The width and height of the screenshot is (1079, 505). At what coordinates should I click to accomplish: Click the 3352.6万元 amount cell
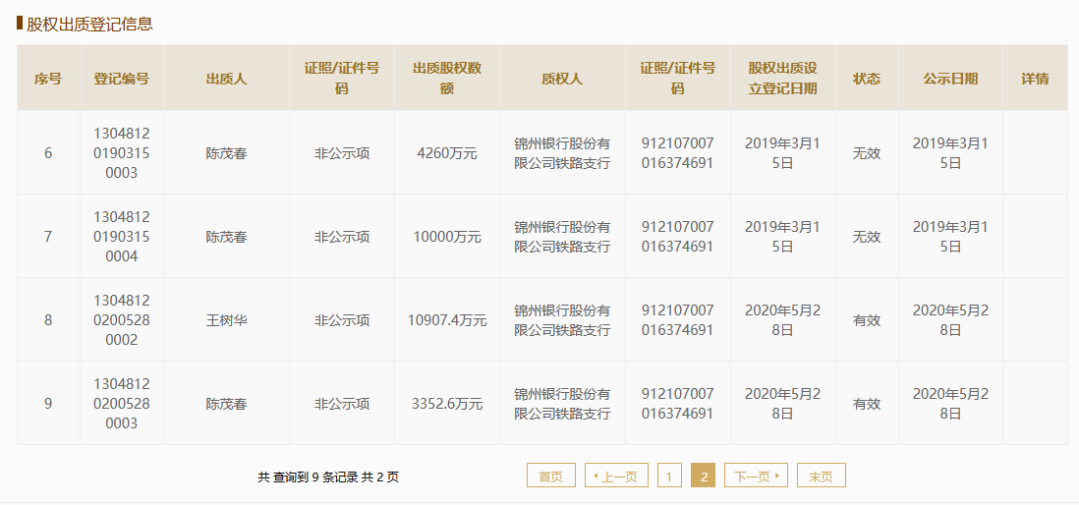pos(447,404)
